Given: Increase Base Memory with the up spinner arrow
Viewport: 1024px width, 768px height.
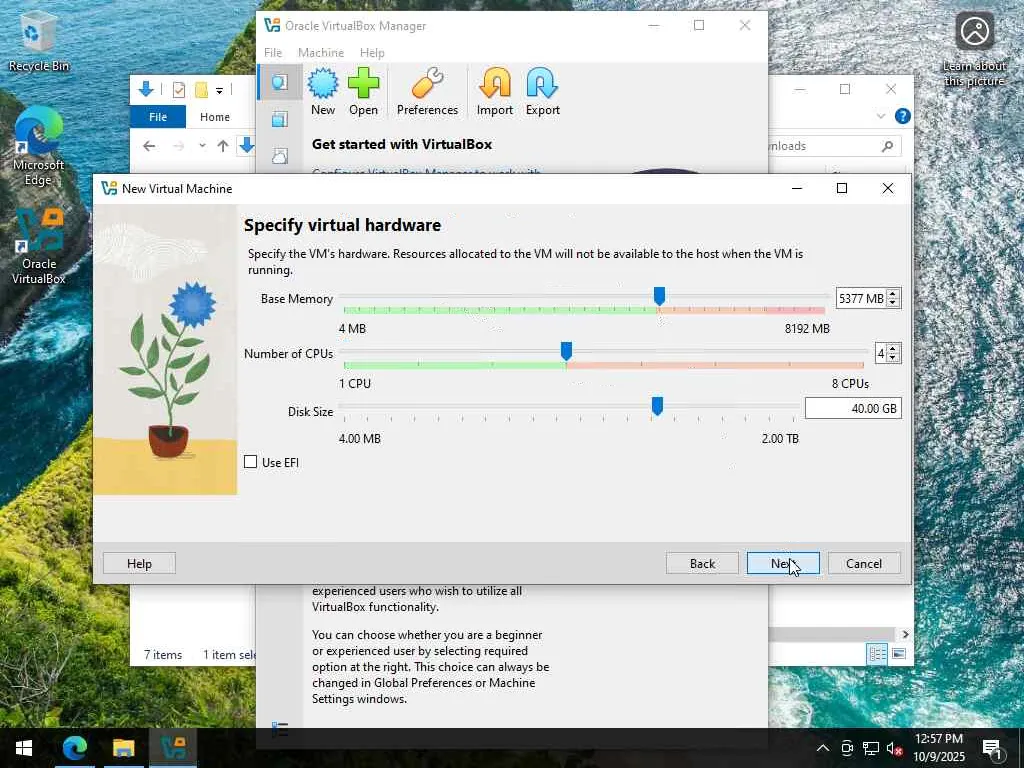Looking at the screenshot, I should 893,293.
